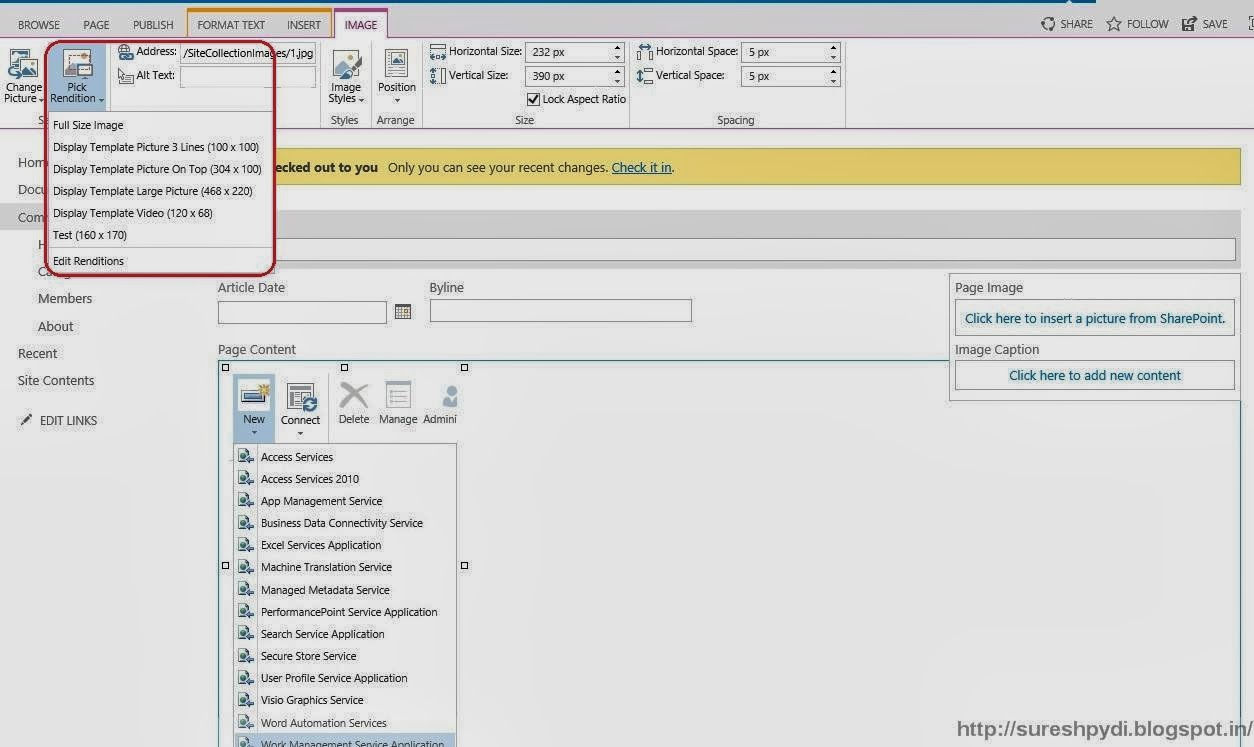Click to insert a picture from SharePoint

tap(1094, 318)
